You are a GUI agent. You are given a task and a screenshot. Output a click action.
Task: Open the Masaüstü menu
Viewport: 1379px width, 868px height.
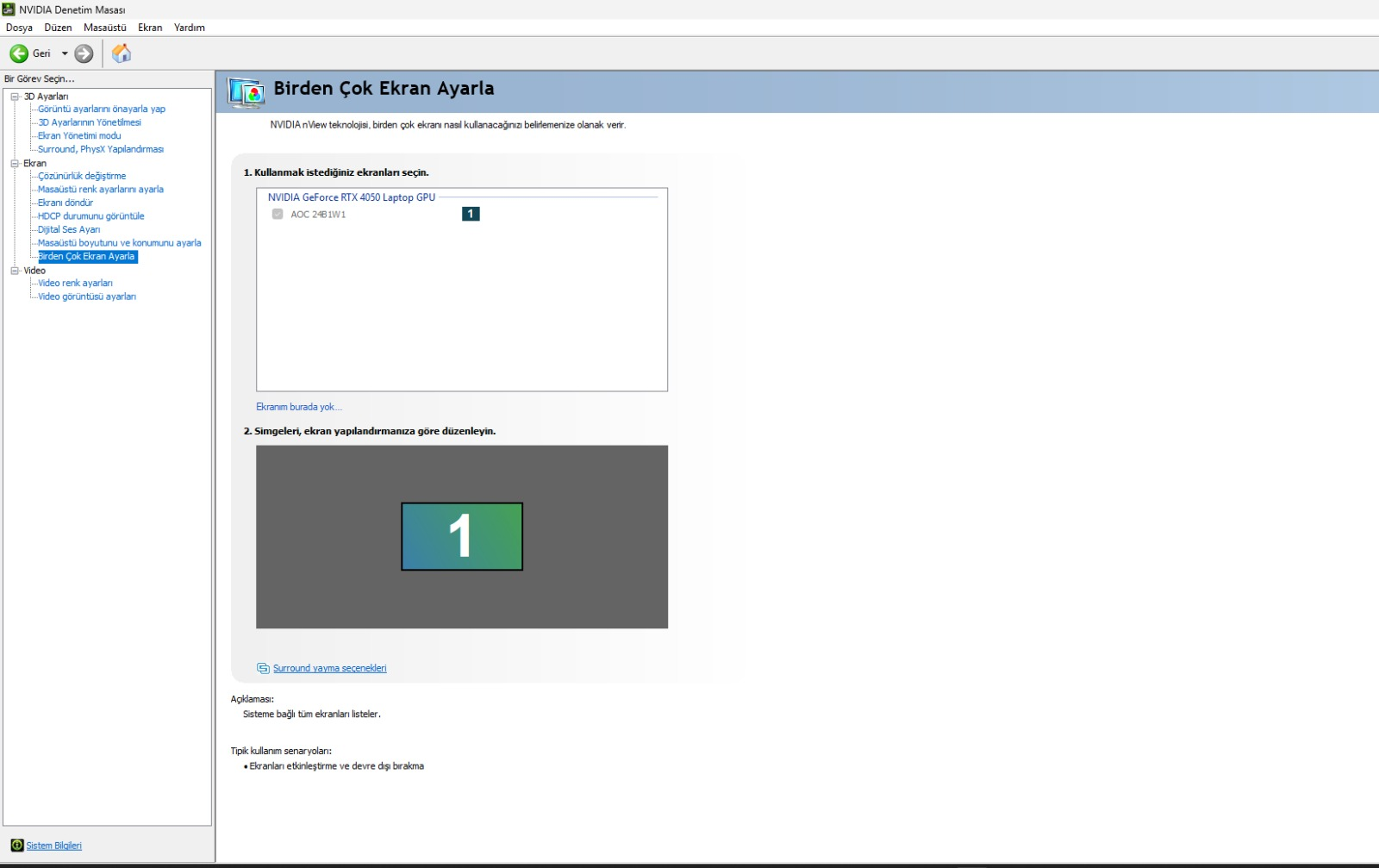[x=105, y=28]
